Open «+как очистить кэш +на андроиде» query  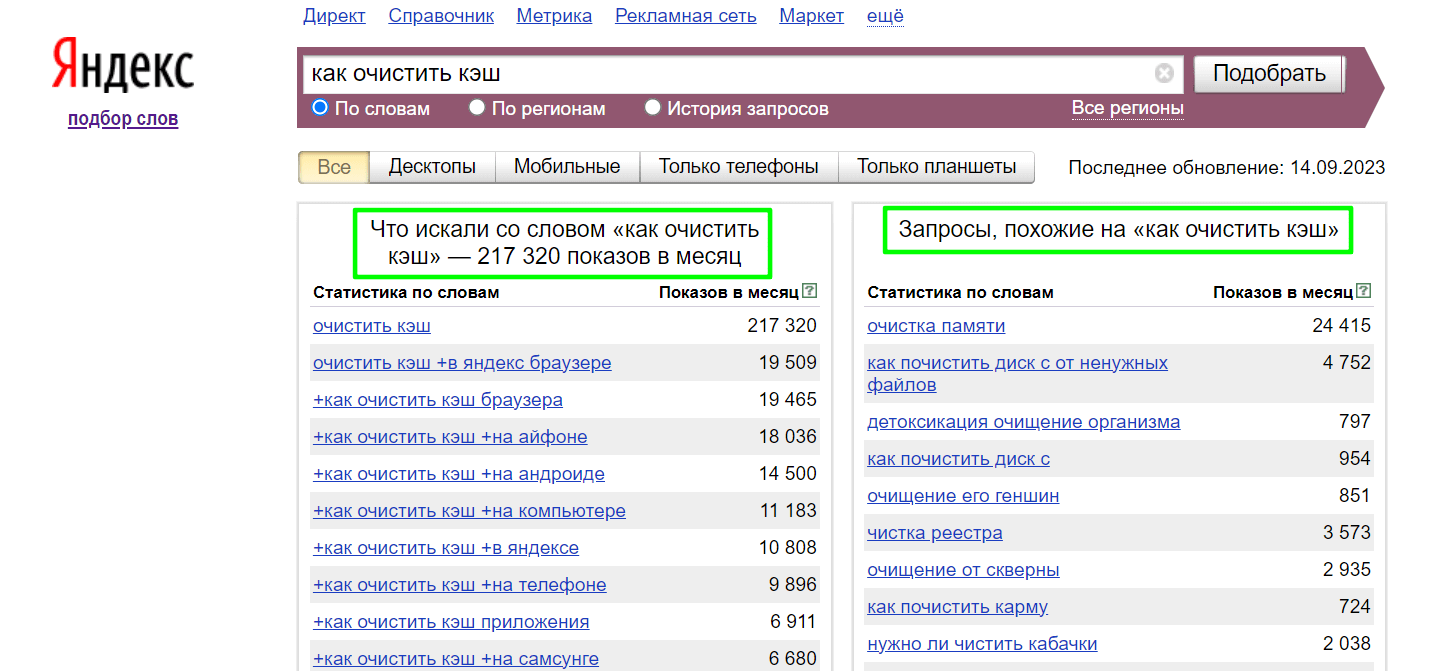pyautogui.click(x=459, y=474)
